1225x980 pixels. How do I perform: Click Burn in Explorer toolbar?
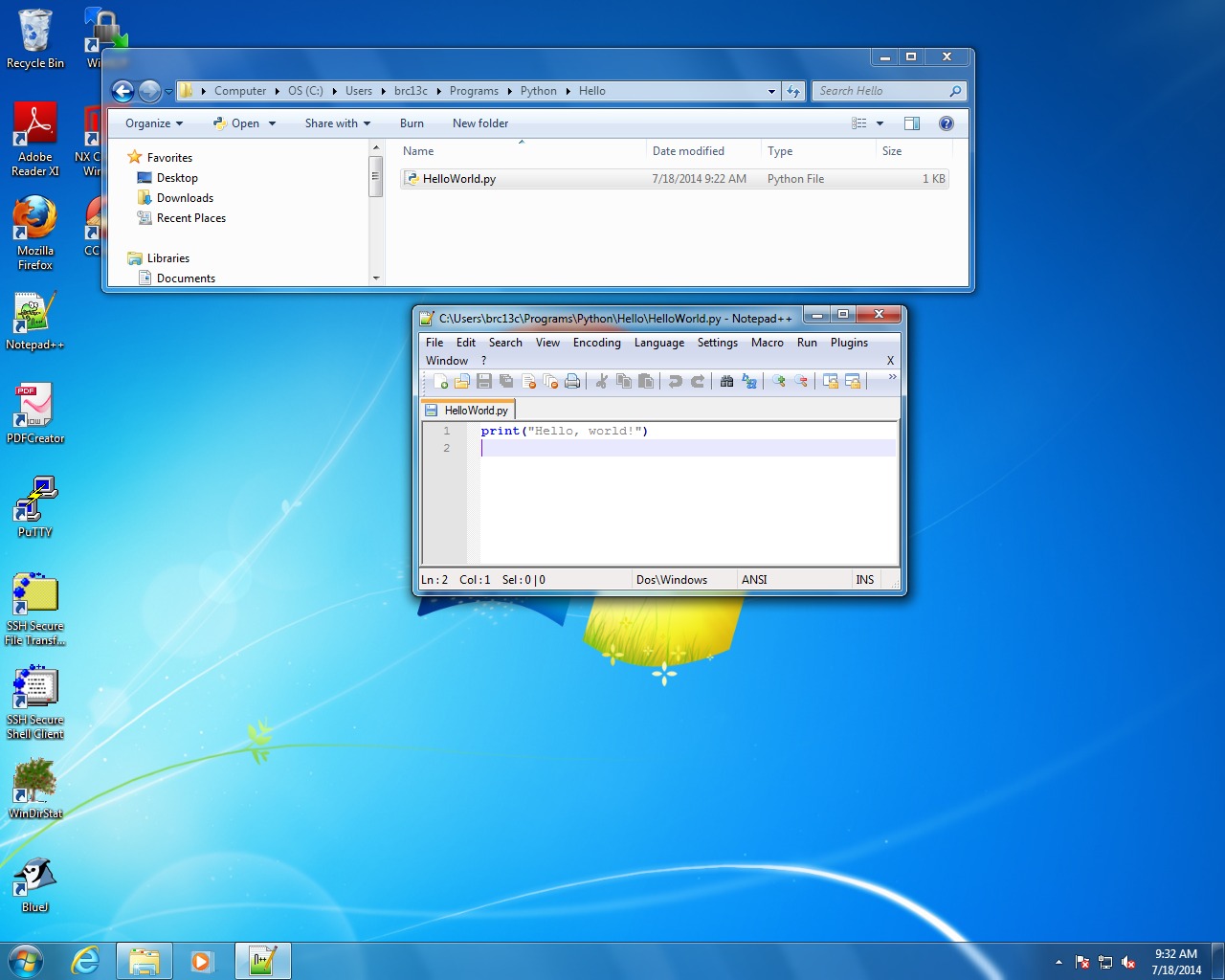(412, 123)
